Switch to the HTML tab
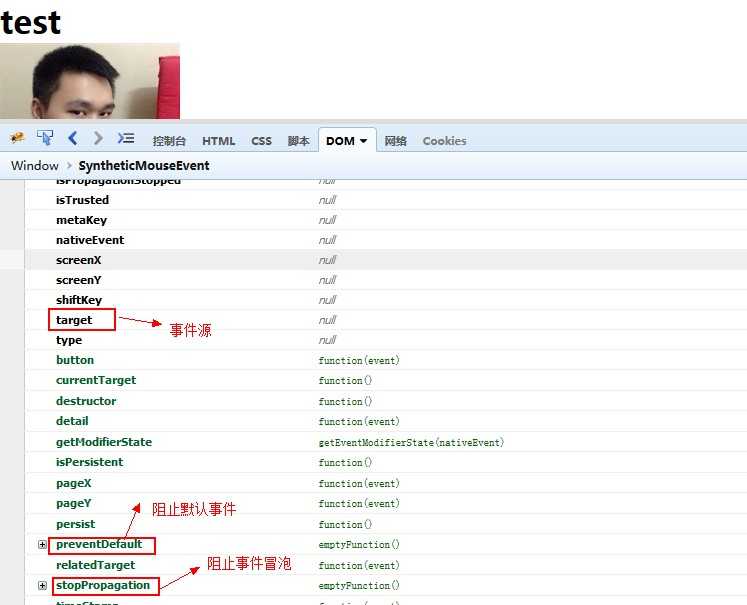The height and width of the screenshot is (605, 747). point(219,141)
